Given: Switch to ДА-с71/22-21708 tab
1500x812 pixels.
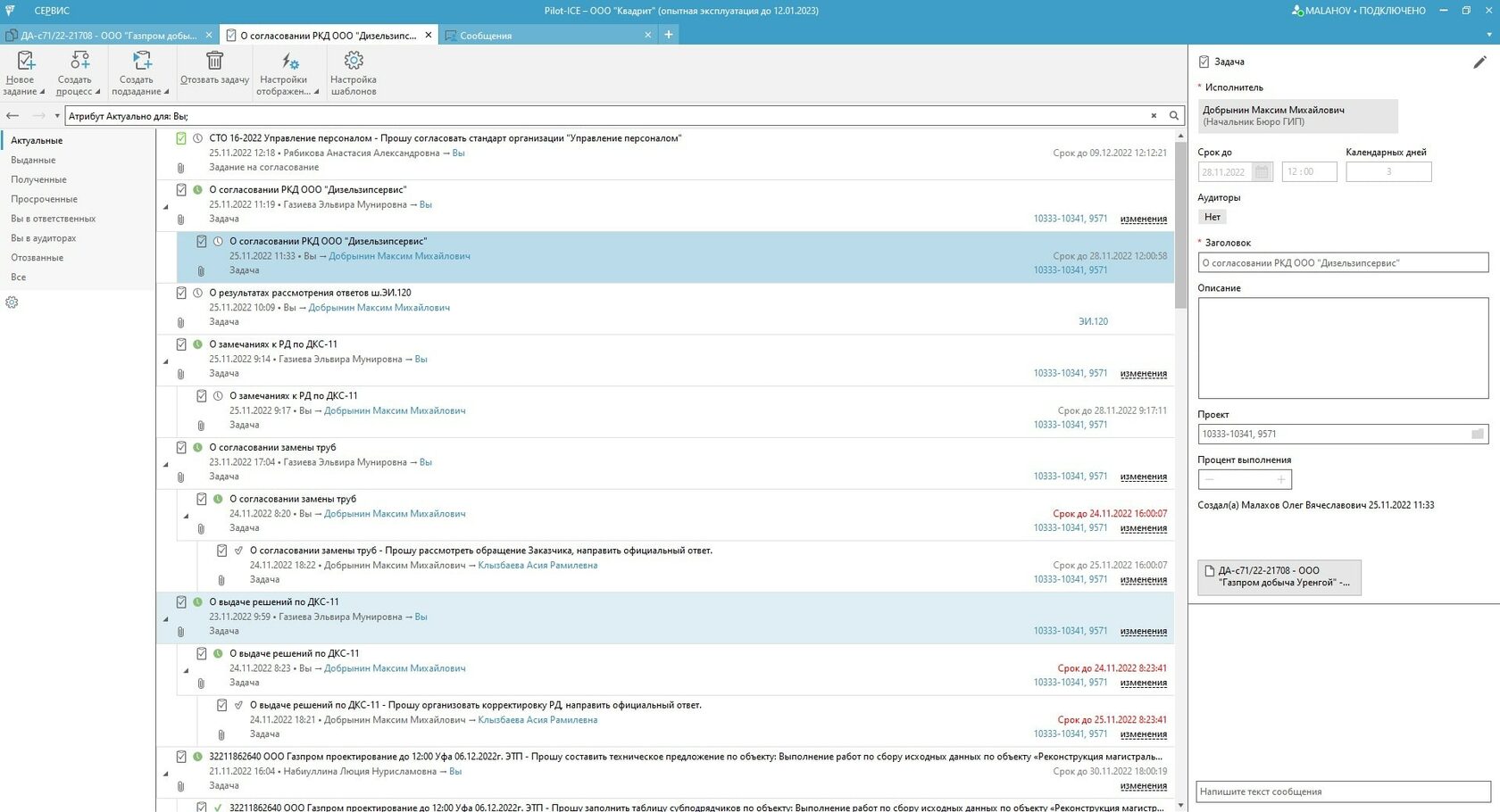Looking at the screenshot, I should pyautogui.click(x=109, y=35).
